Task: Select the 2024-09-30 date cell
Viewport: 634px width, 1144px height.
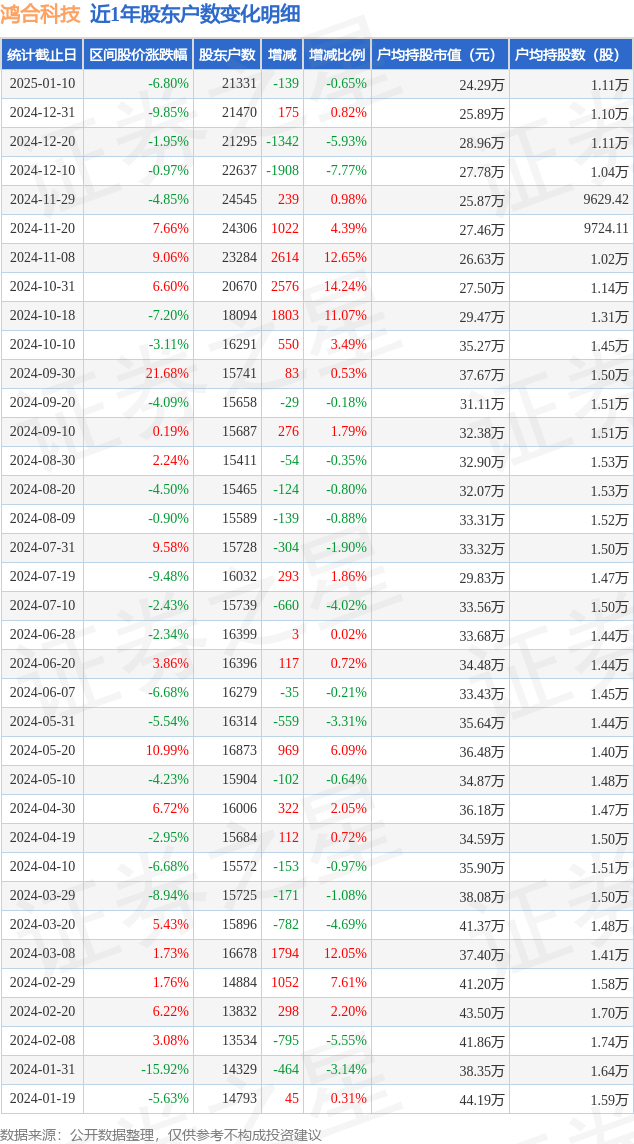Action: click(42, 374)
